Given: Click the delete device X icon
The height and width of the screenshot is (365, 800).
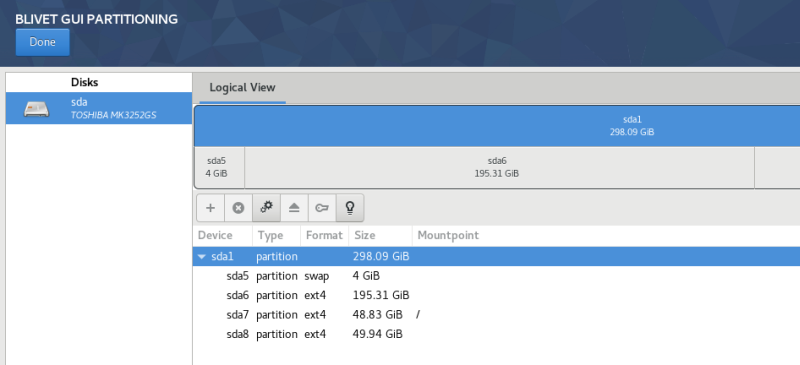Looking at the screenshot, I should (238, 208).
